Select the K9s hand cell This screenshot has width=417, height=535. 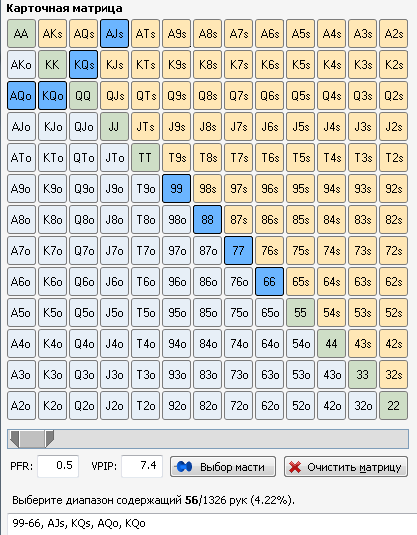(176, 64)
